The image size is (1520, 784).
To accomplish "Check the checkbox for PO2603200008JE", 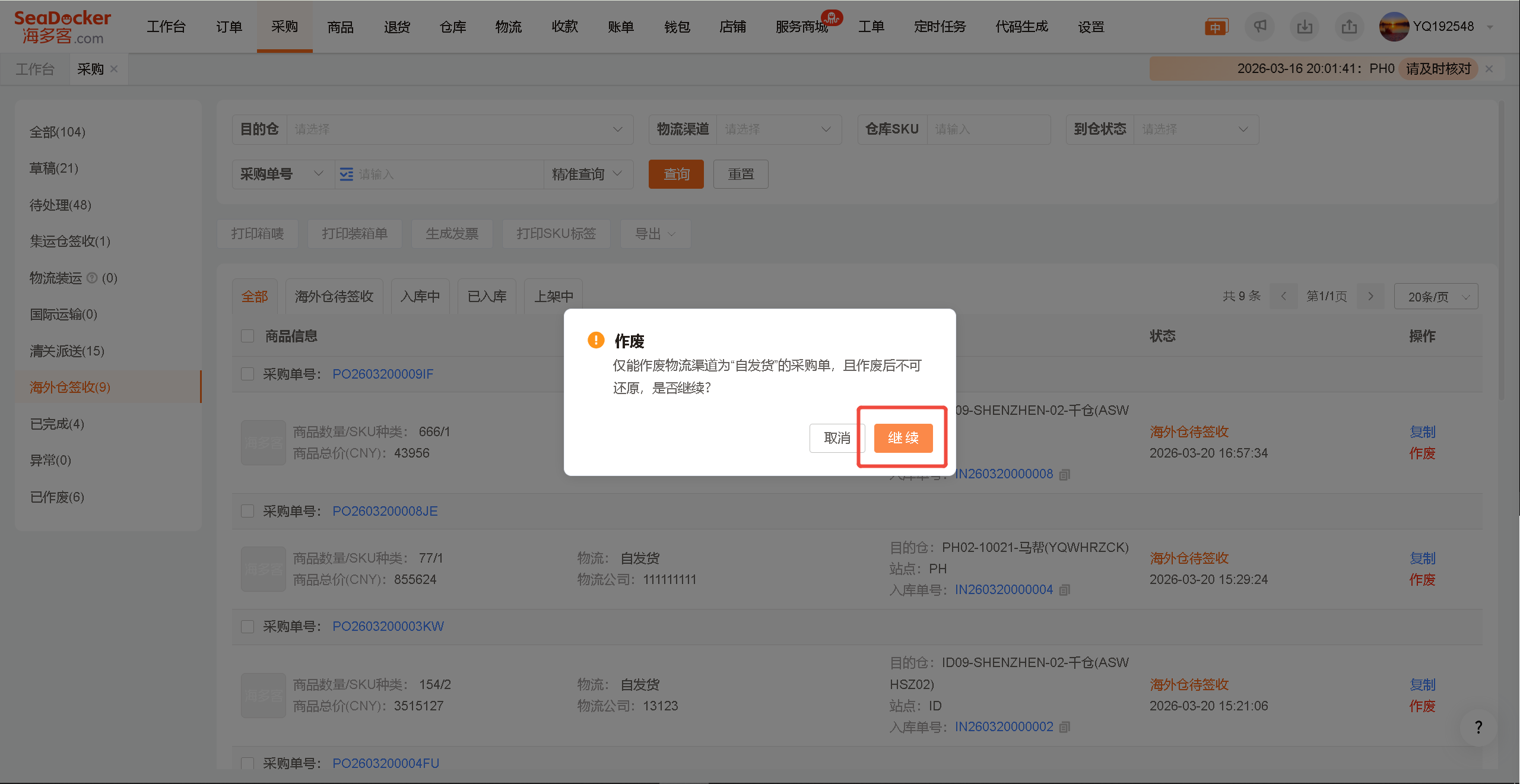I will 247,510.
